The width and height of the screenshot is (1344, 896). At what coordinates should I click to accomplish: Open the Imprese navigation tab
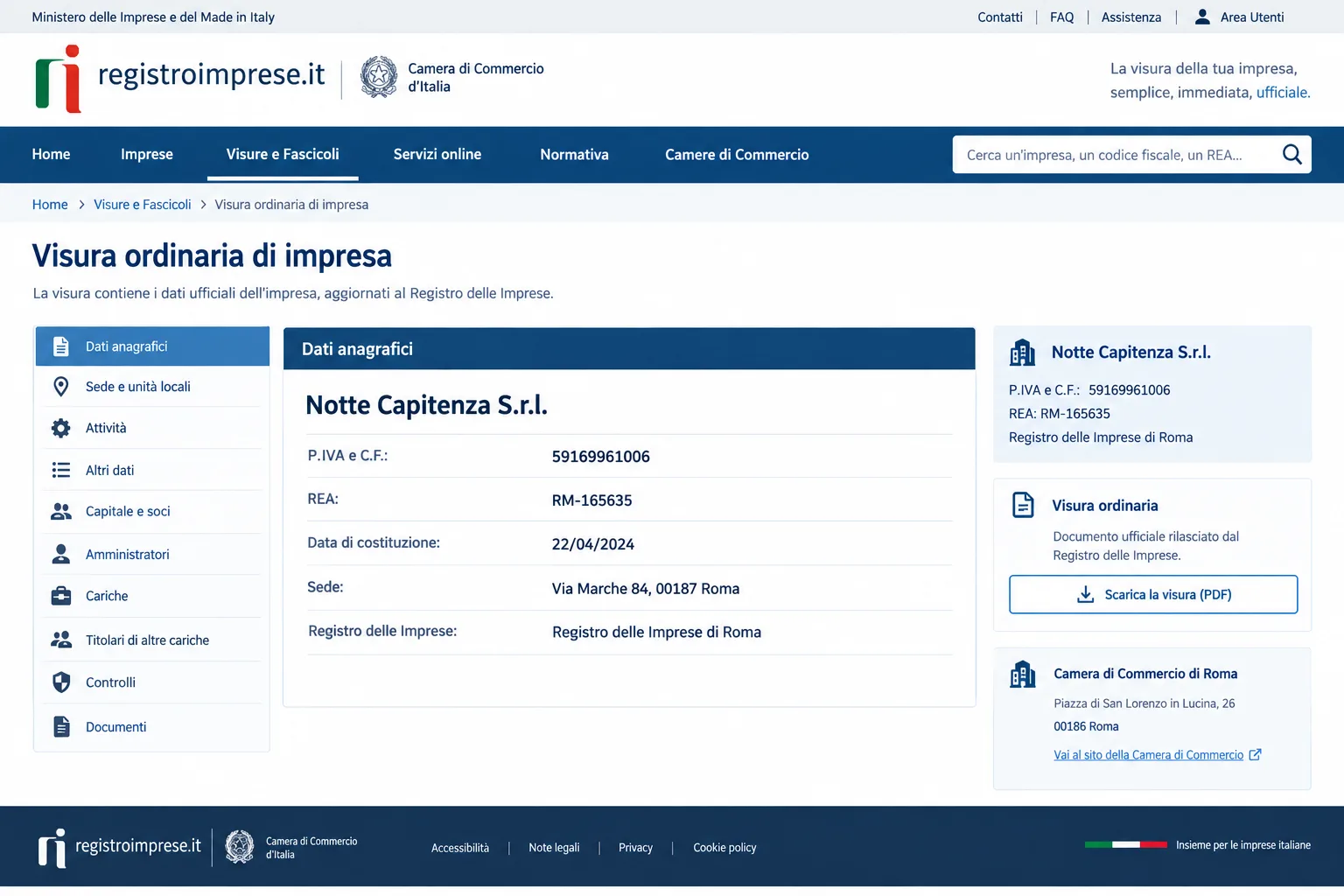pos(147,155)
